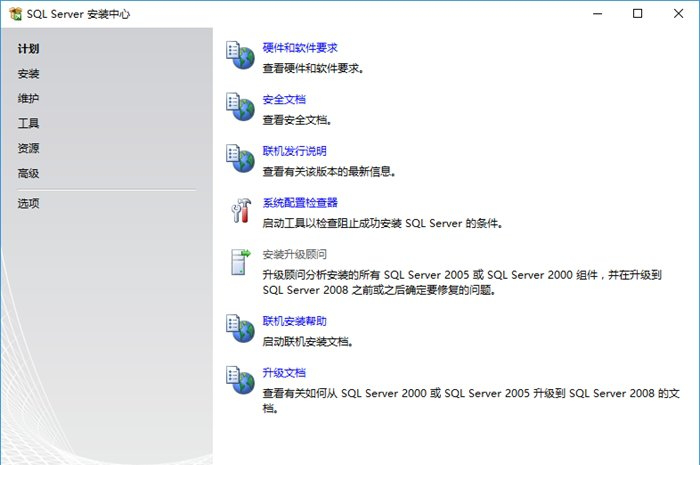Click the window title SQL Server 安装中心
Image resolution: width=700 pixels, height=483 pixels.
(78, 14)
